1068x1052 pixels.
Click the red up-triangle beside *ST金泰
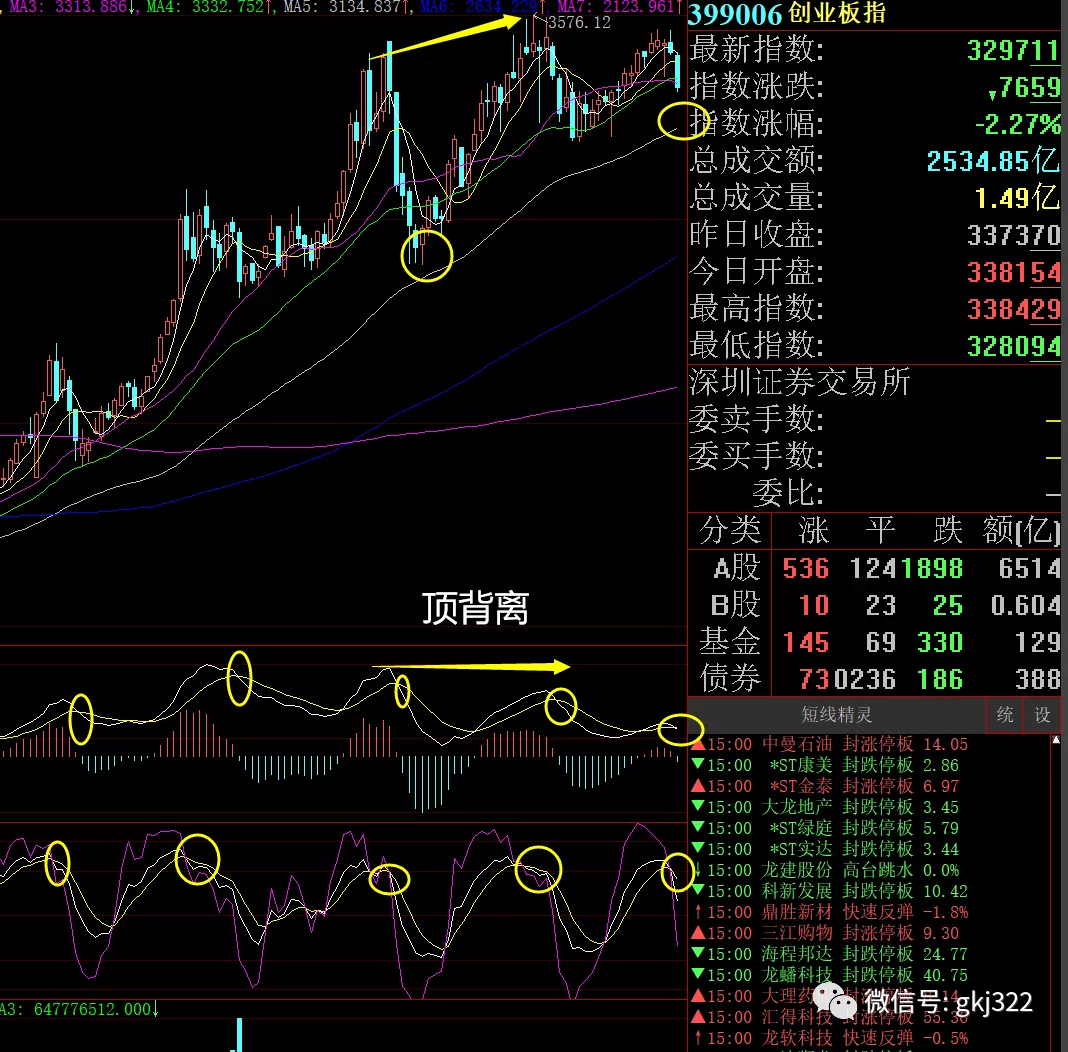click(697, 786)
